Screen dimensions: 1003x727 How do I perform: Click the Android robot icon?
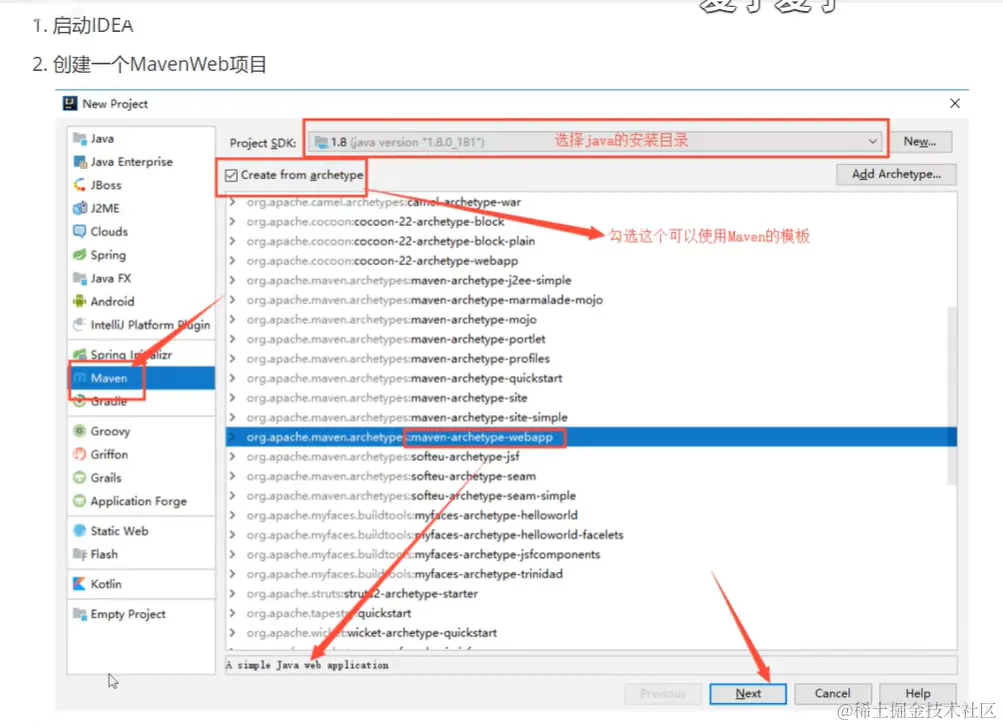coord(80,301)
